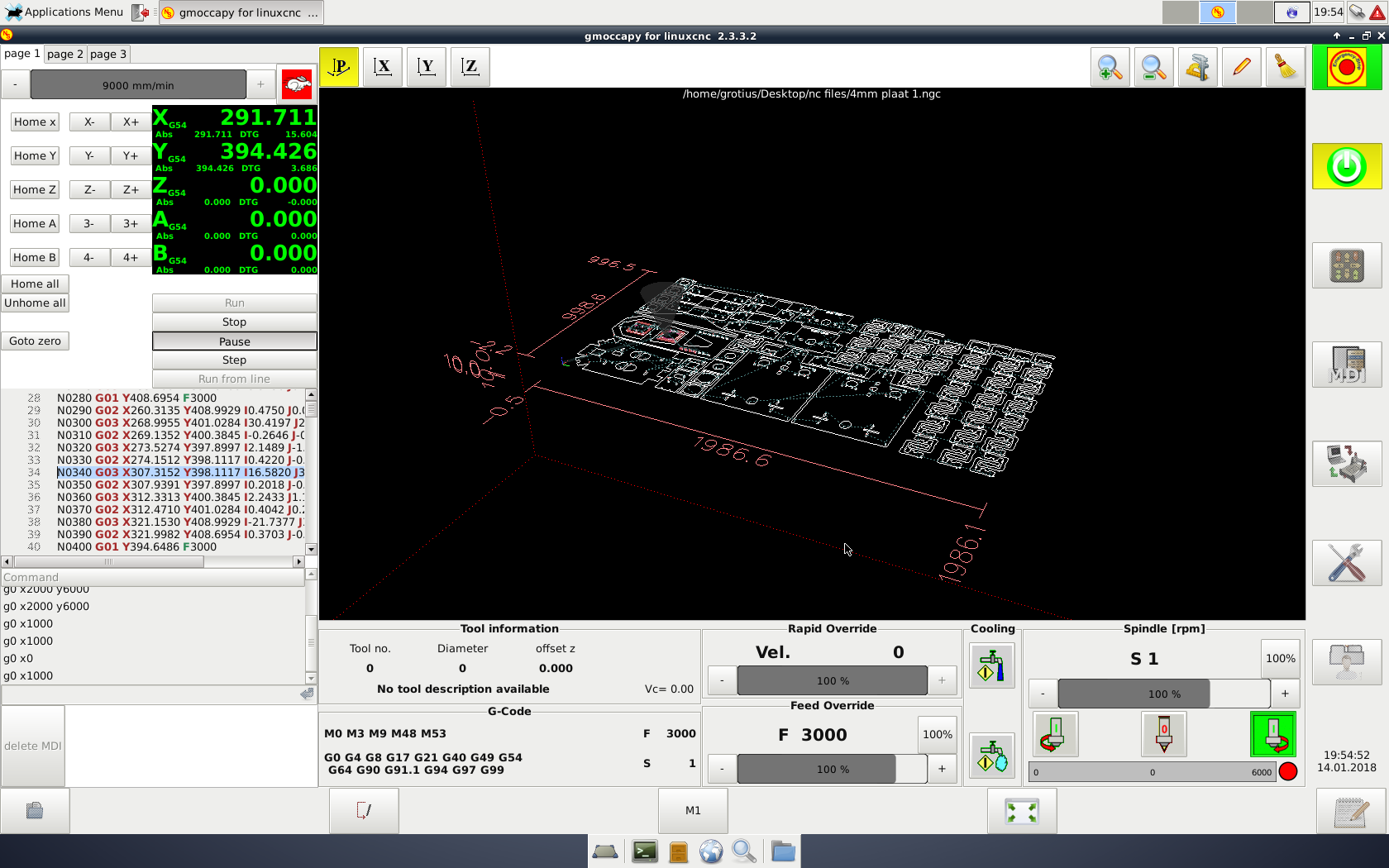Open terminal from bottom dock

[645, 851]
